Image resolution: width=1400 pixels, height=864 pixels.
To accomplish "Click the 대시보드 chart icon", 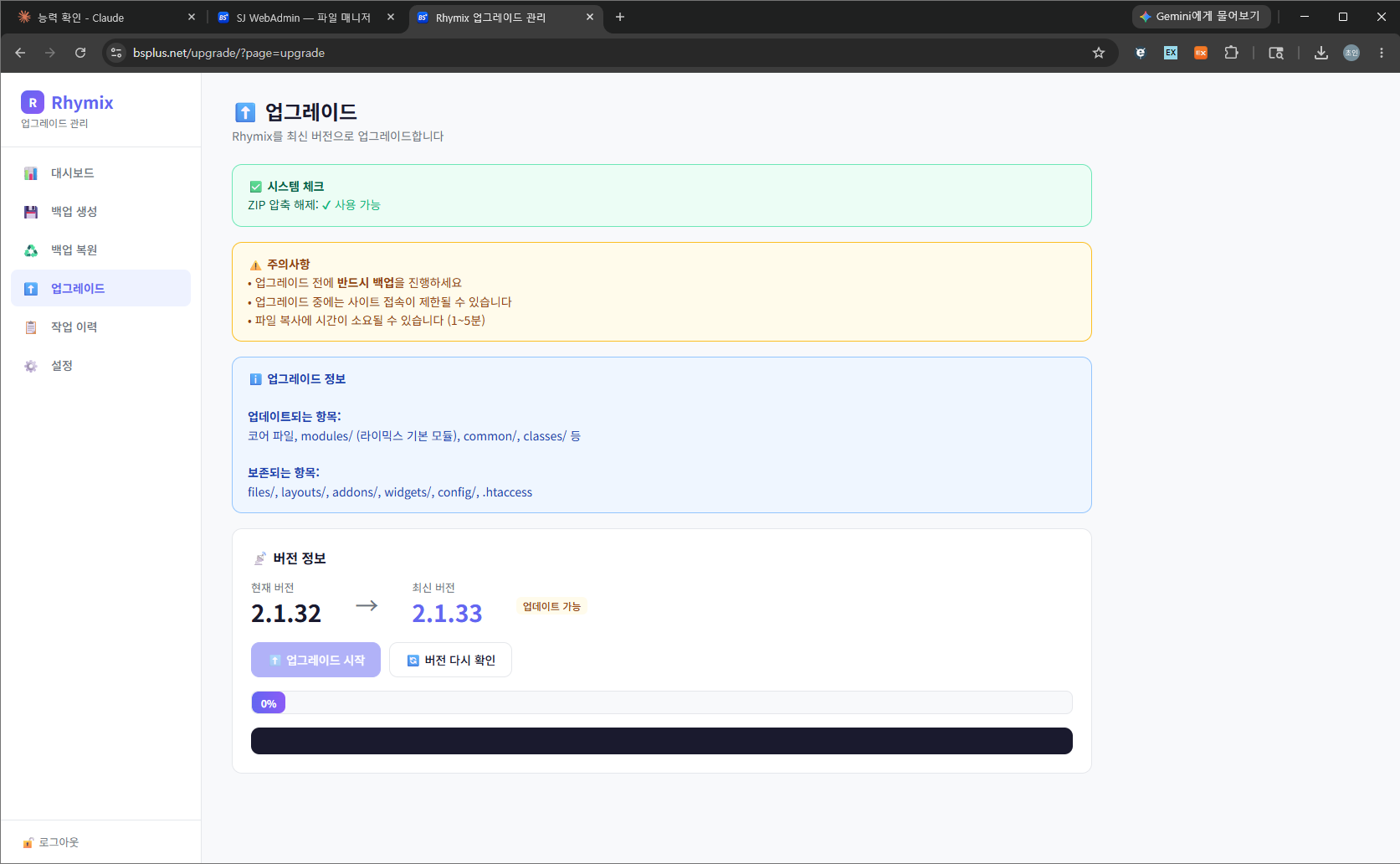I will (x=31, y=173).
